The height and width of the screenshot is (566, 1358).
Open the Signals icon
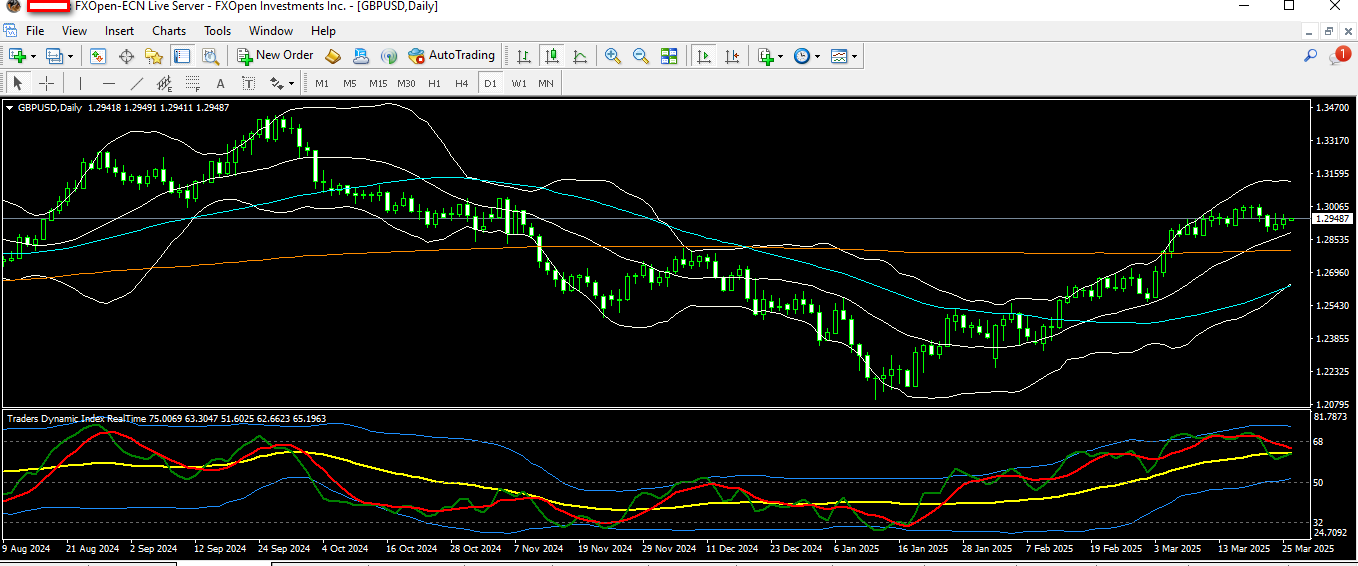(389, 56)
